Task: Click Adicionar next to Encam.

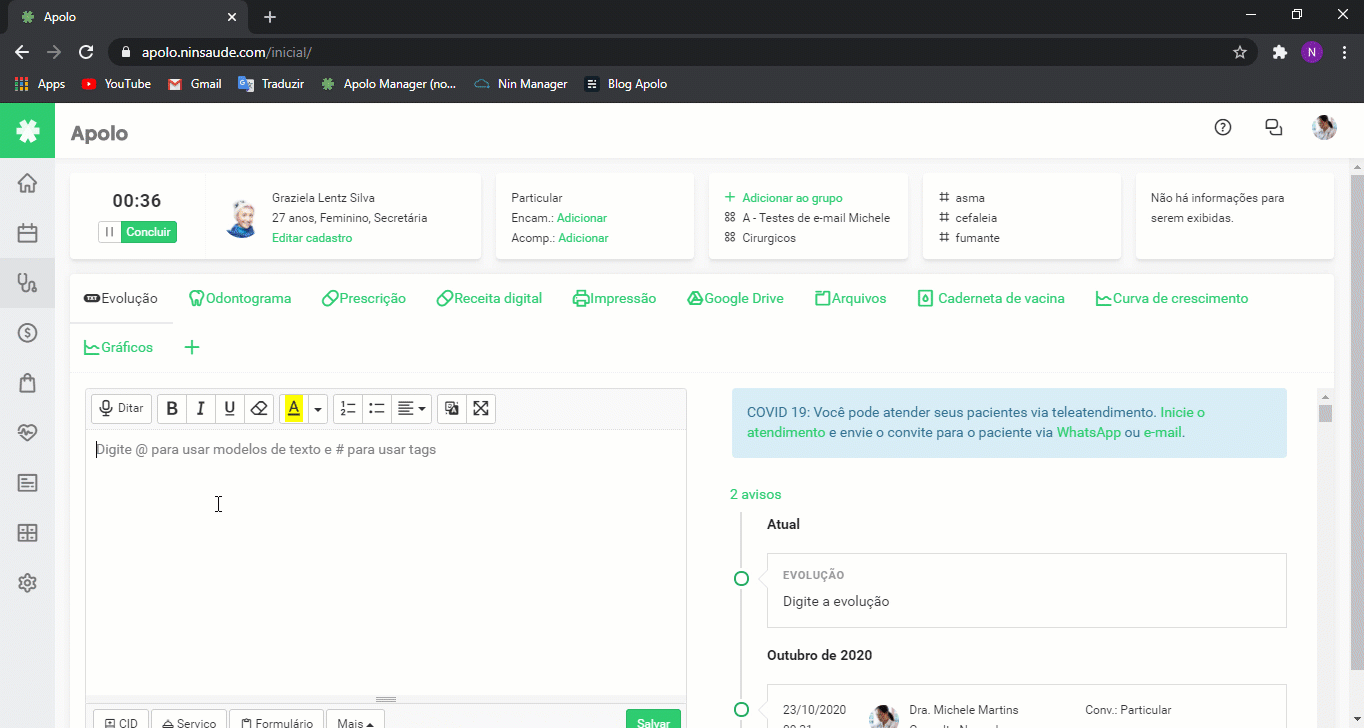Action: tap(582, 218)
